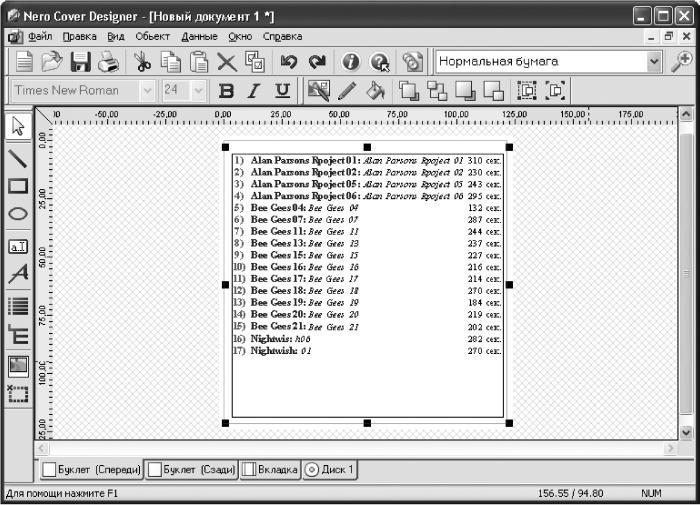Select the Artistic text tool
Image resolution: width=700 pixels, height=505 pixels.
pyautogui.click(x=18, y=274)
